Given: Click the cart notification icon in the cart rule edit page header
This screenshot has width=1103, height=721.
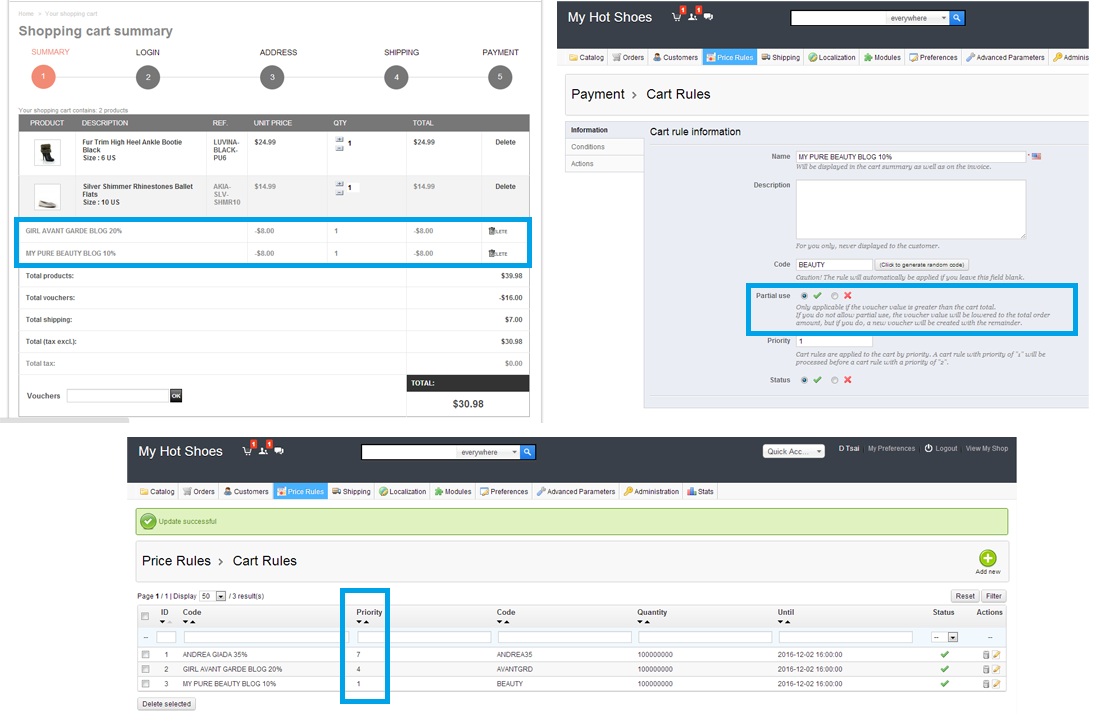Looking at the screenshot, I should point(677,17).
